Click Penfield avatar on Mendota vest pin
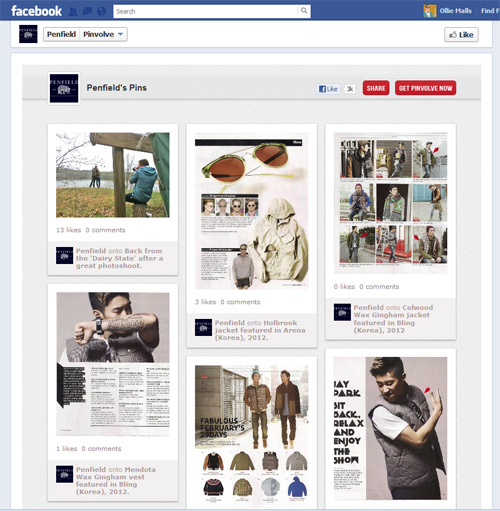The width and height of the screenshot is (500, 511). coord(64,474)
